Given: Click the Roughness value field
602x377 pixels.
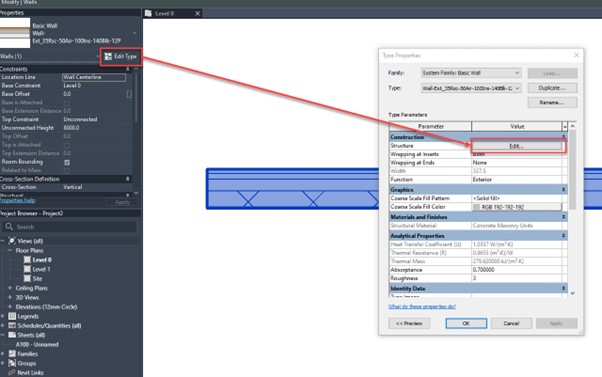Looking at the screenshot, I should [x=516, y=278].
